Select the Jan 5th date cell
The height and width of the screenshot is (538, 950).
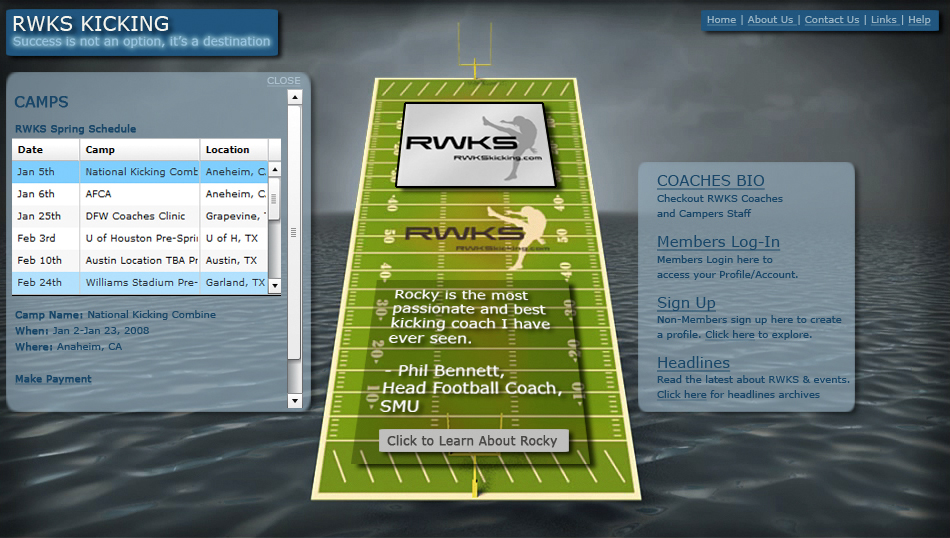coord(45,172)
